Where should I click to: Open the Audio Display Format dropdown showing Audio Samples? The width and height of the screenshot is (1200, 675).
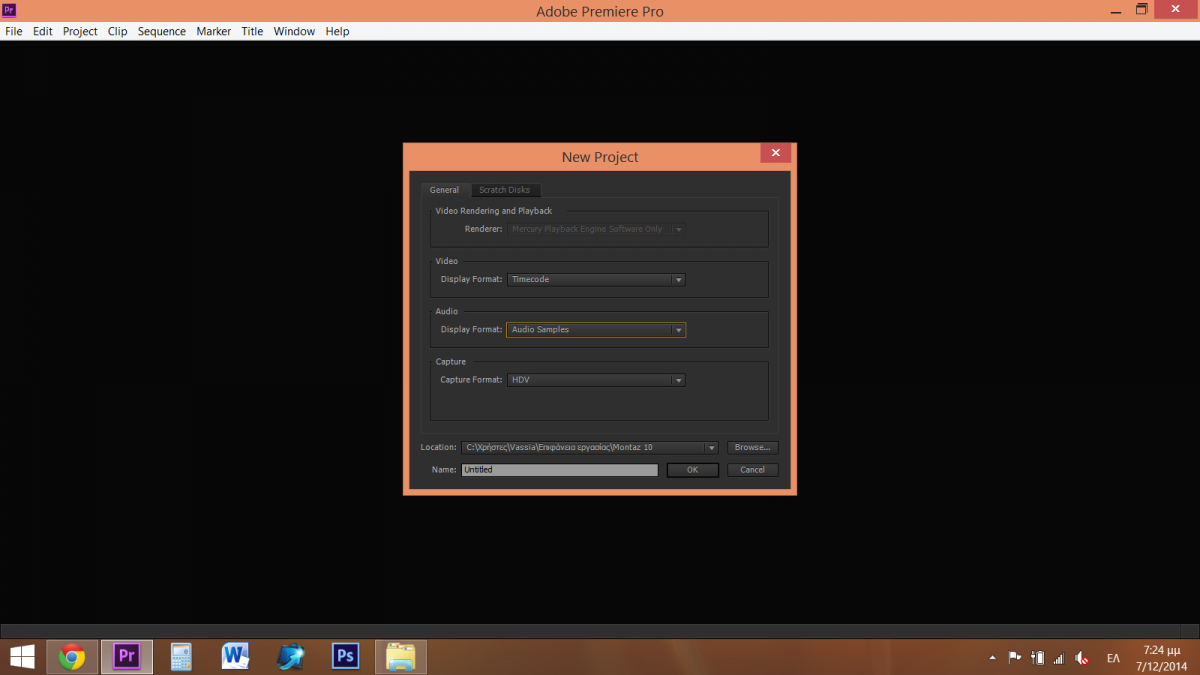[x=596, y=330]
